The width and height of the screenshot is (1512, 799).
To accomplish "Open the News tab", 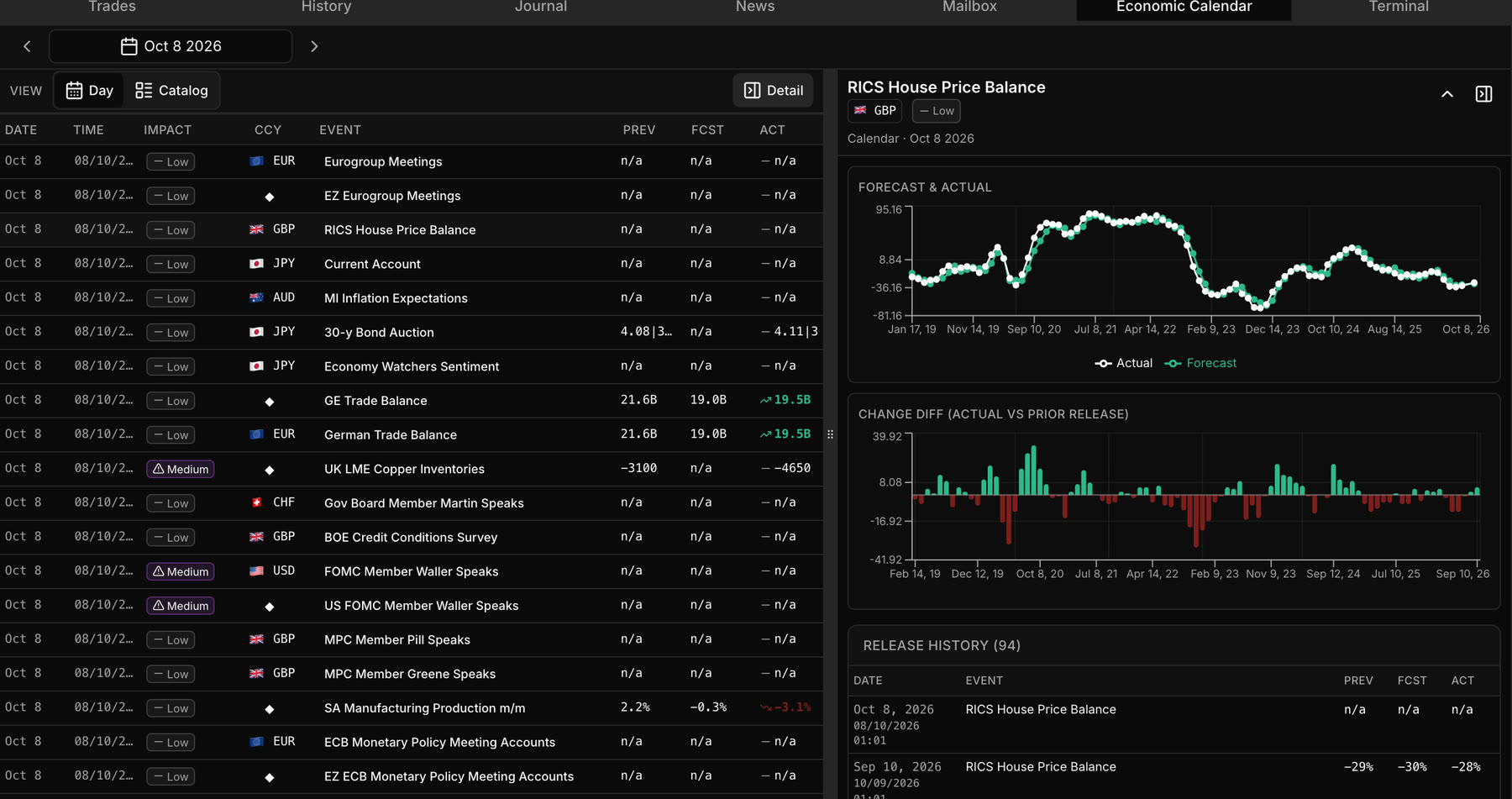I will pos(755,7).
